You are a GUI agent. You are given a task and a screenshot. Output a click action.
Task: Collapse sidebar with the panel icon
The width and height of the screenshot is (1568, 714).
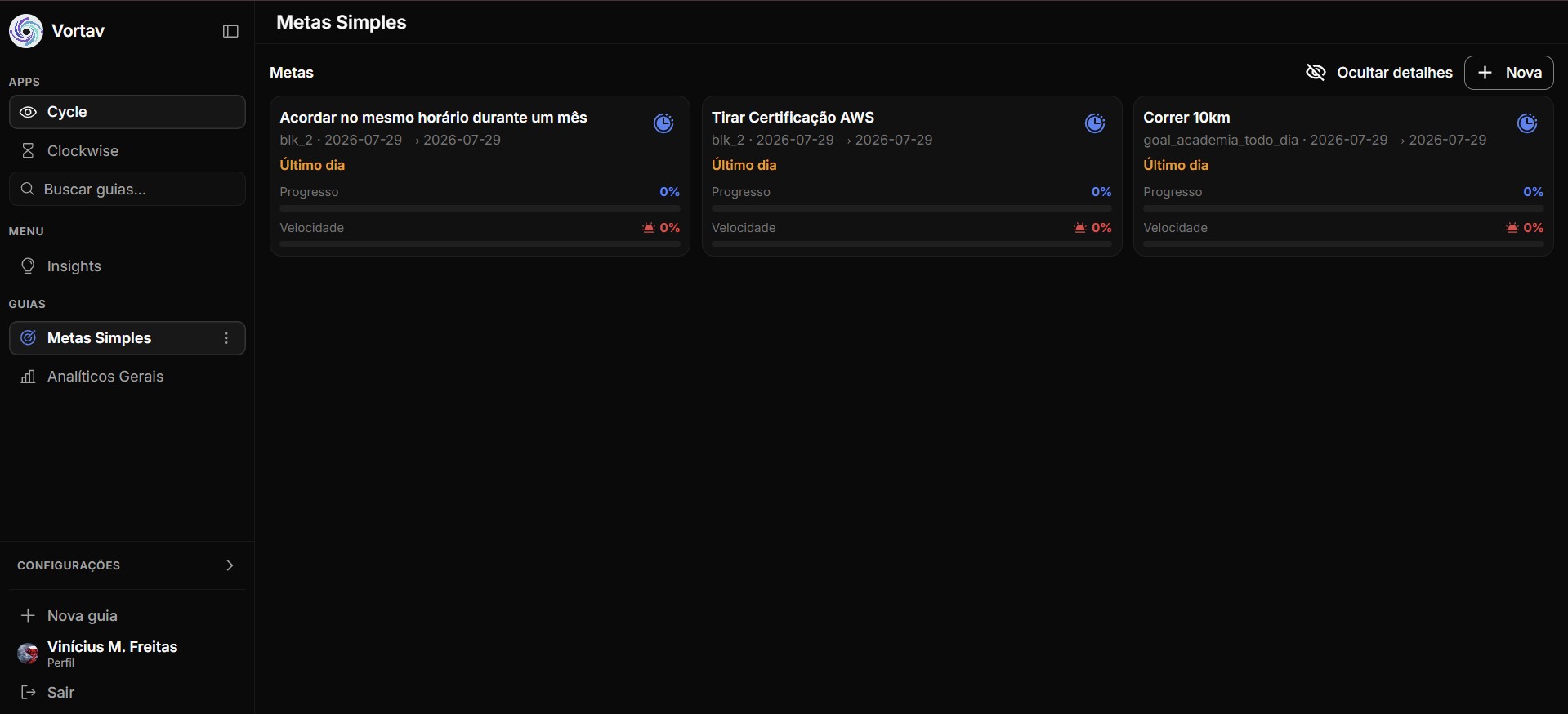click(230, 31)
